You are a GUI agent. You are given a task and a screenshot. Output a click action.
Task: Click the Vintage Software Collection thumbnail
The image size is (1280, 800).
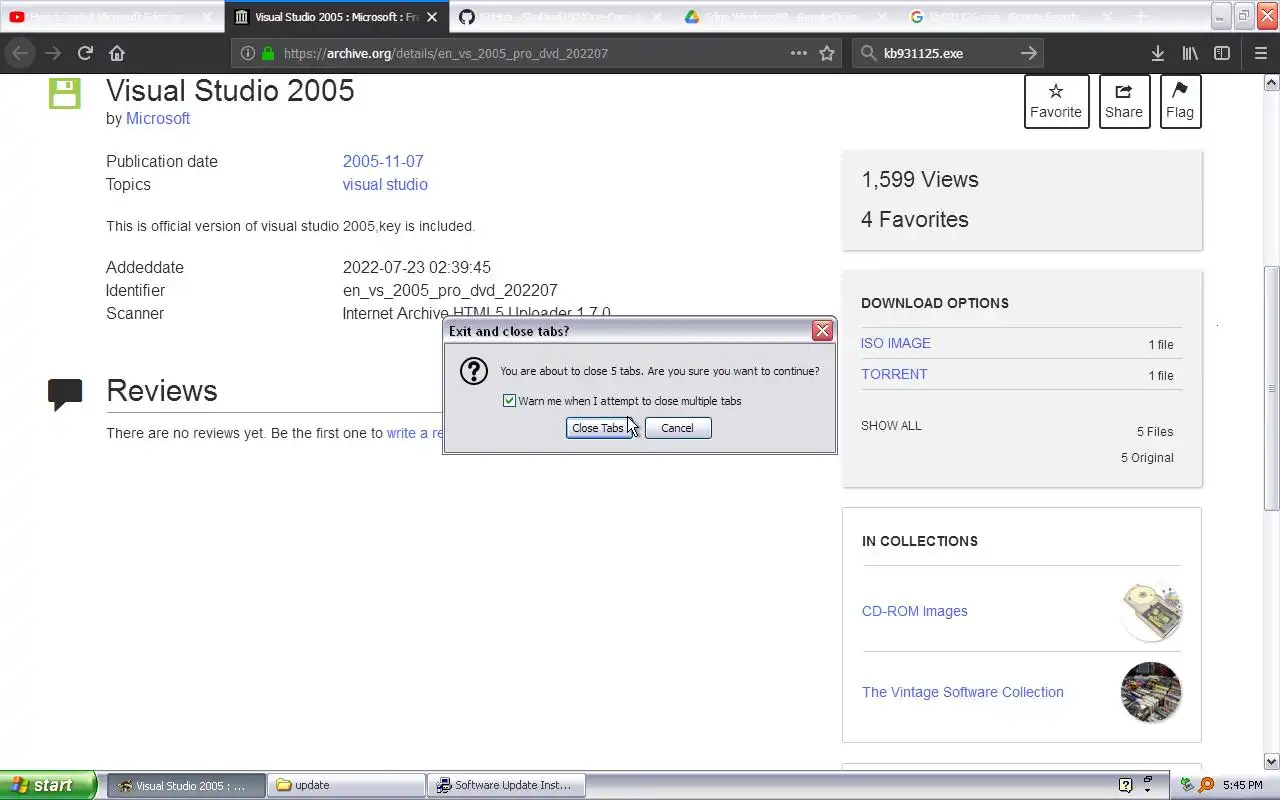click(x=1151, y=692)
